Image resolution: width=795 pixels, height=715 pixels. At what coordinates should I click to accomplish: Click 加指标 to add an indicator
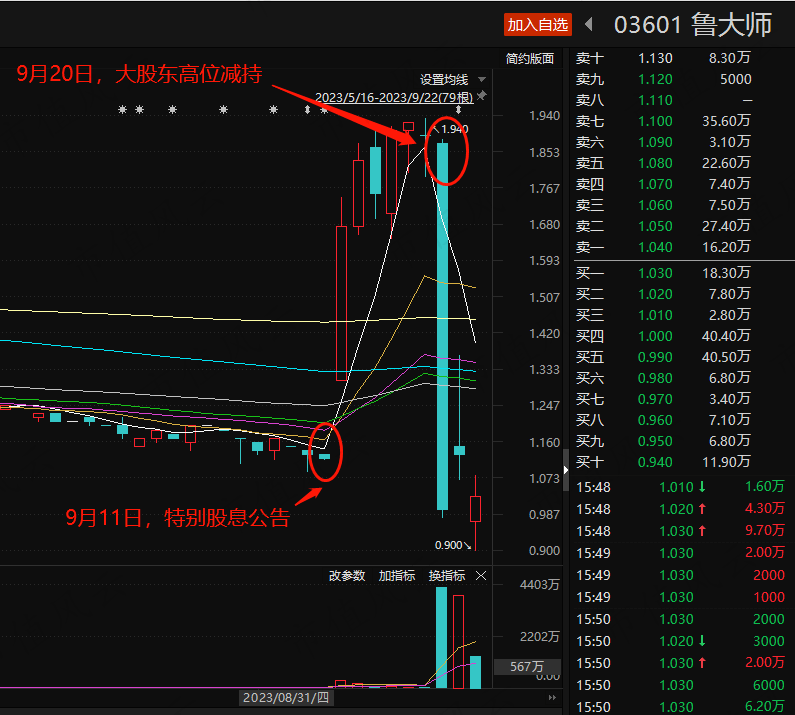point(397,576)
